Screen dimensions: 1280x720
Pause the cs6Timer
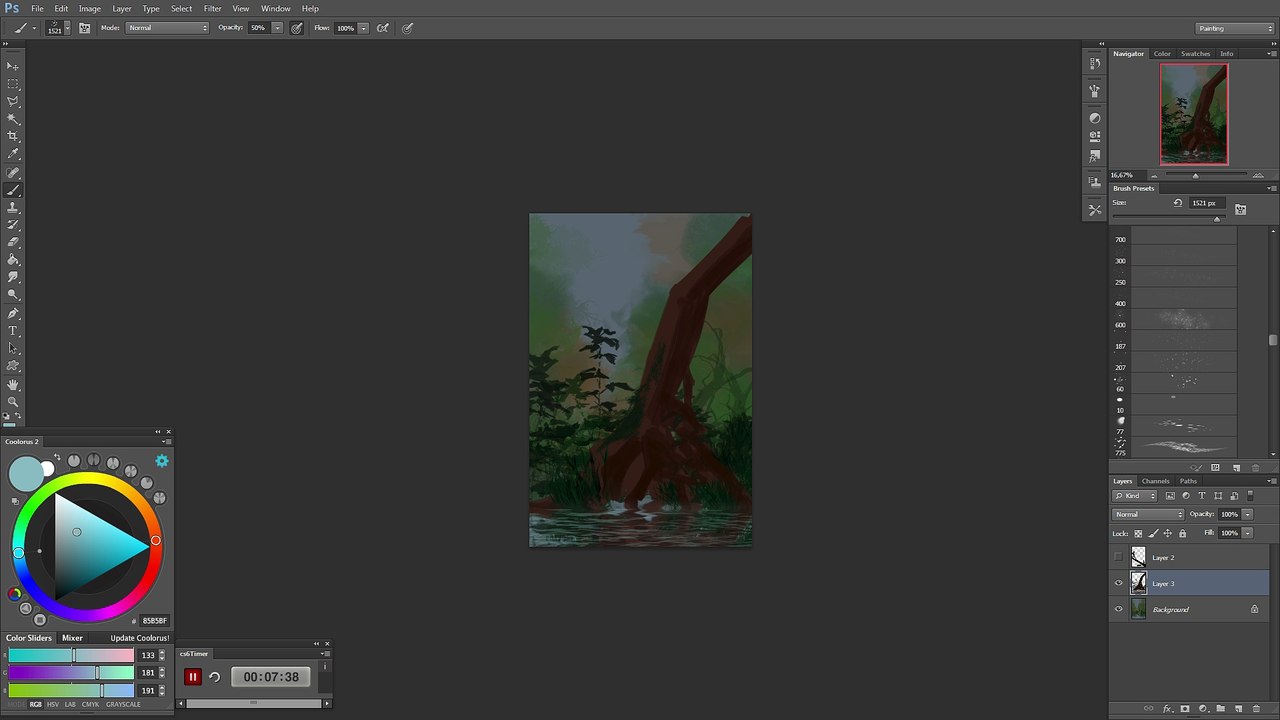tap(193, 677)
